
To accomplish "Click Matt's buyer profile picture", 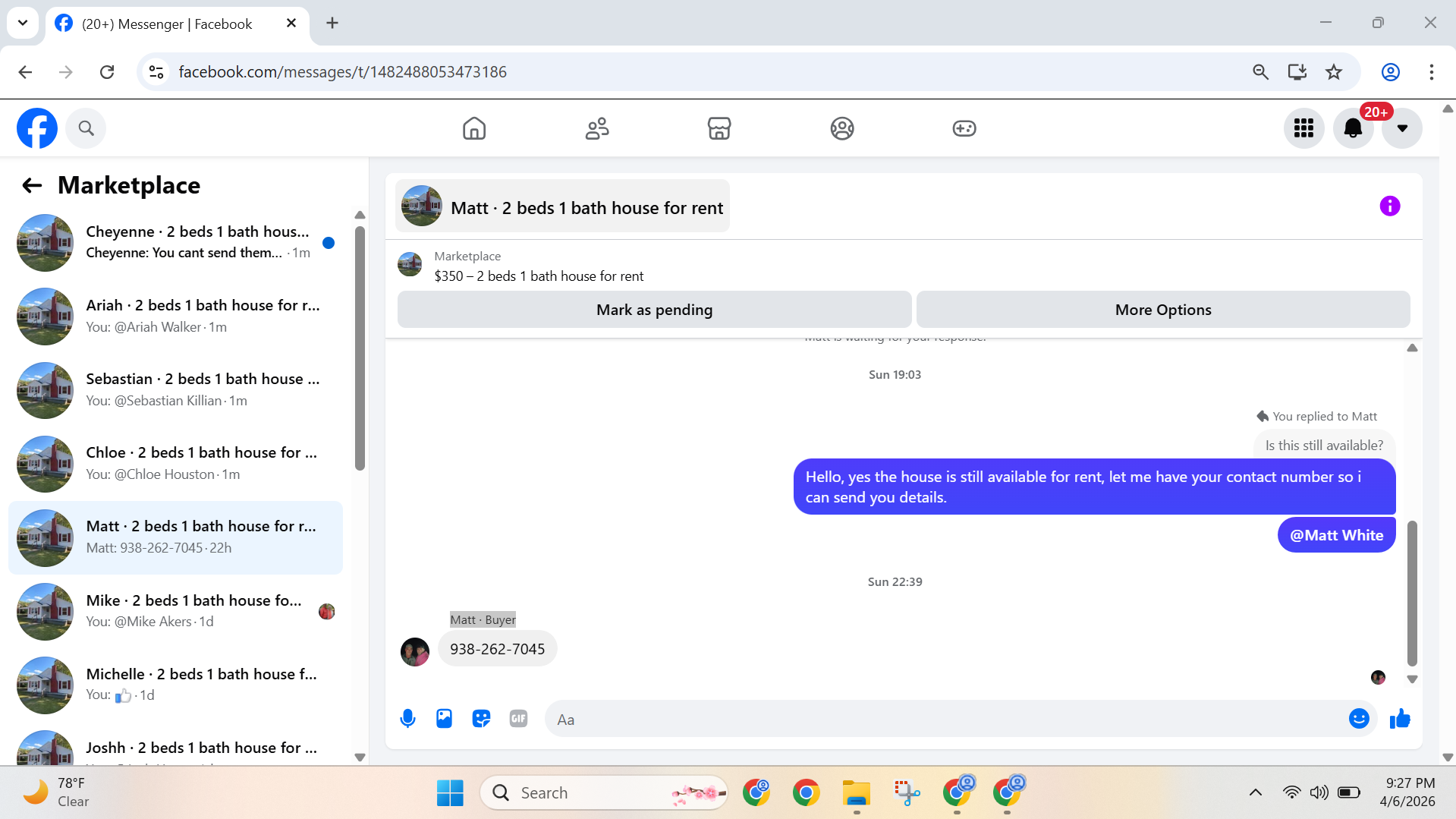I will 414,651.
